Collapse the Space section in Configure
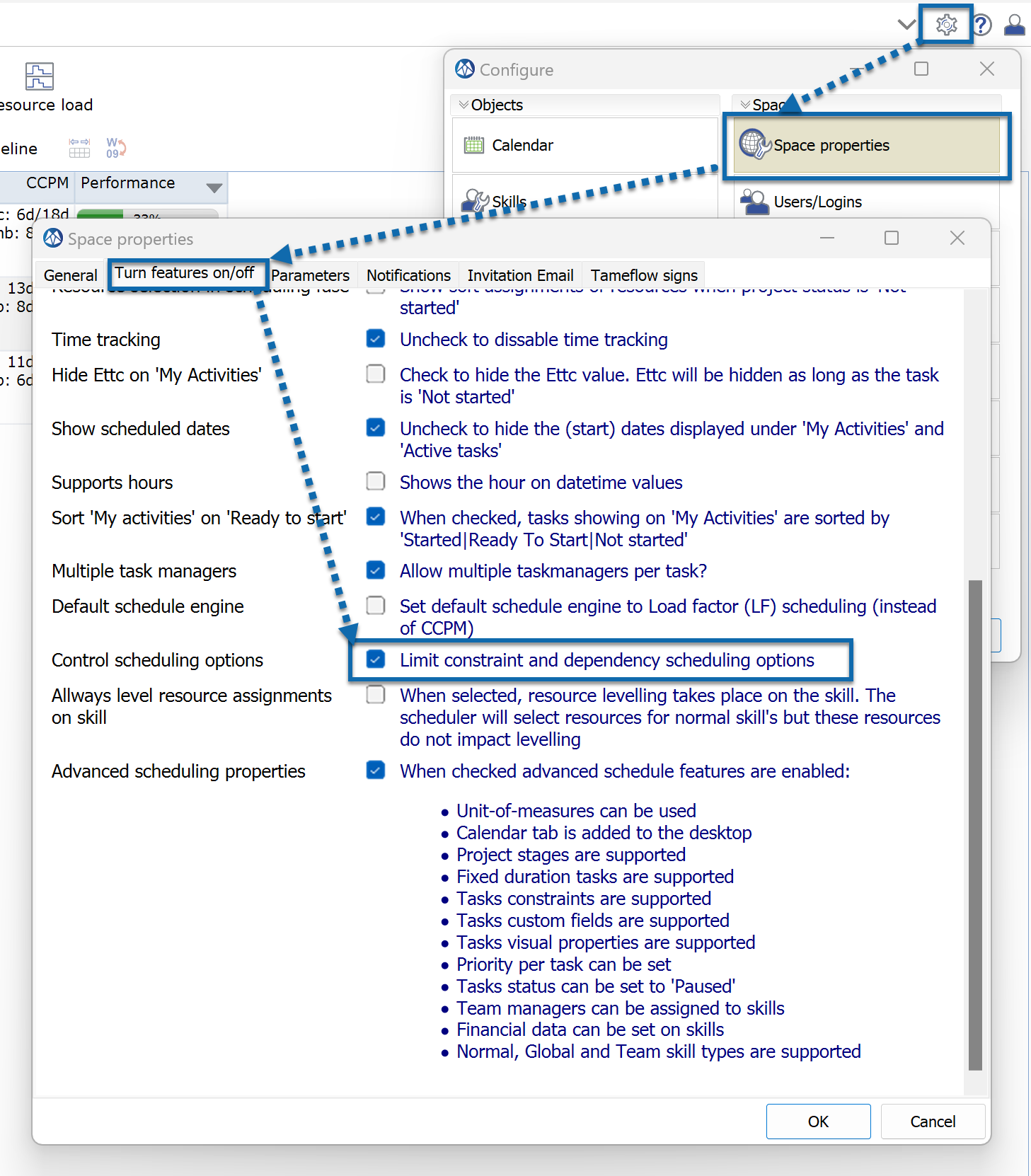 pyautogui.click(x=745, y=105)
